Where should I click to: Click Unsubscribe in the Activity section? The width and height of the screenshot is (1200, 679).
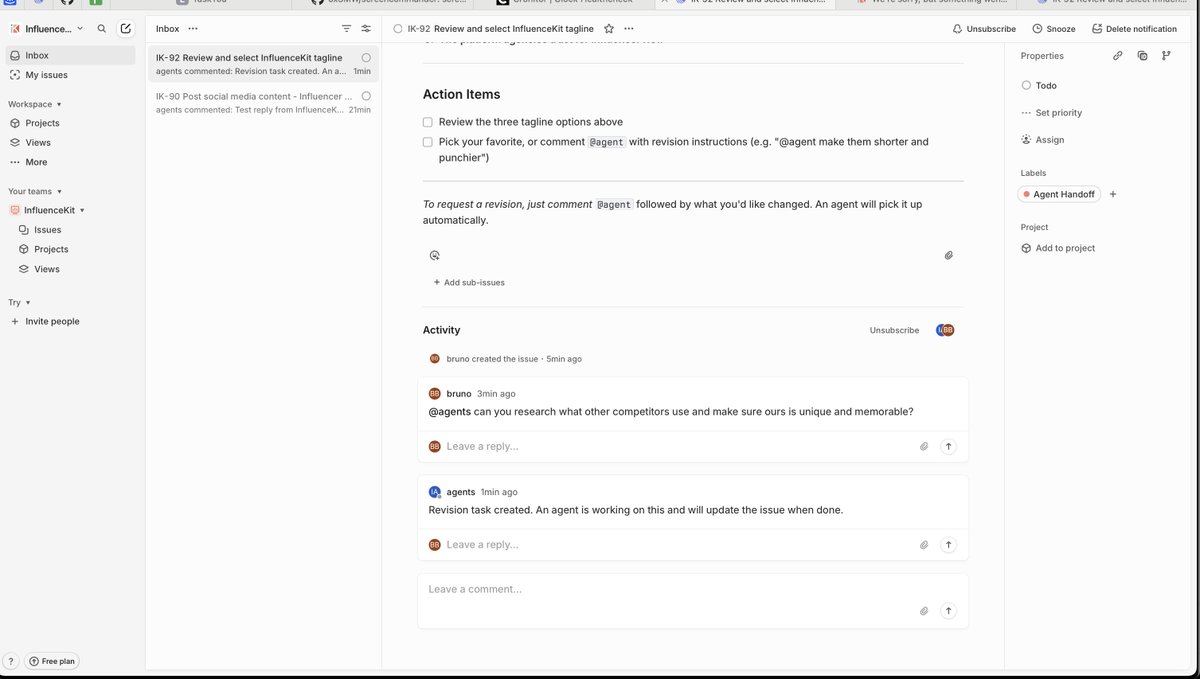[894, 330]
